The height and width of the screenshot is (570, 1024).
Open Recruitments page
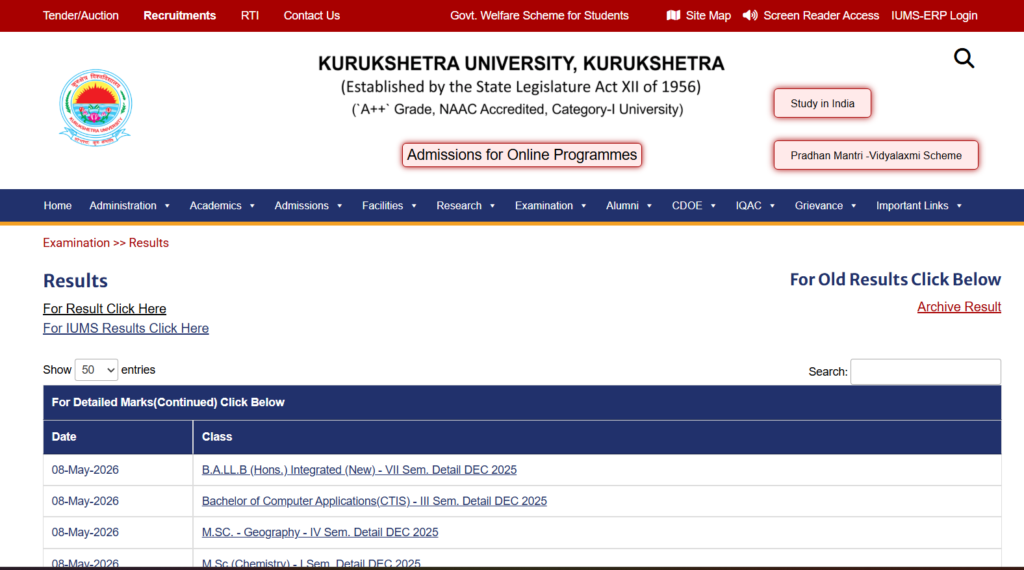click(180, 15)
